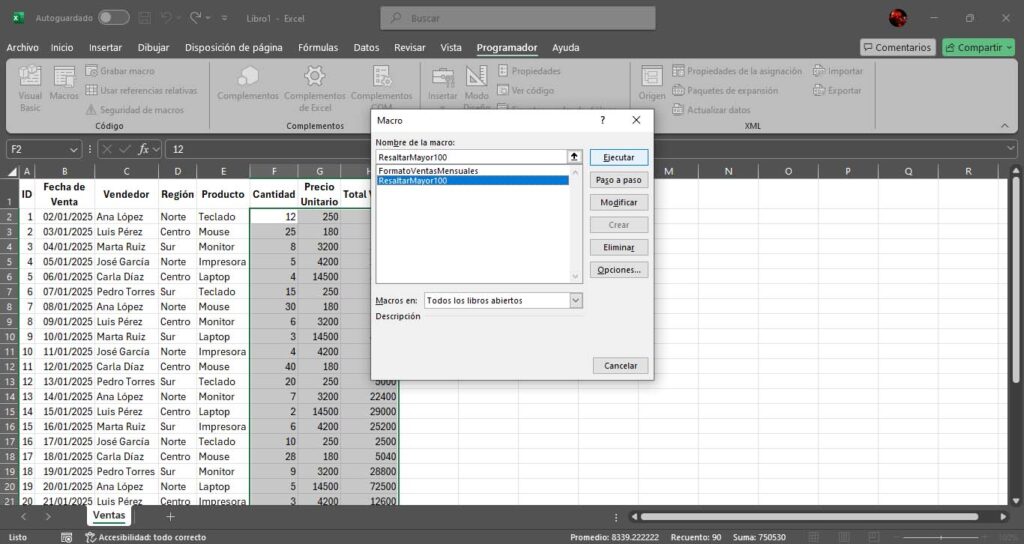Open Quick Access Toolbar customization dropdown
The width and height of the screenshot is (1024, 544).
tap(224, 18)
